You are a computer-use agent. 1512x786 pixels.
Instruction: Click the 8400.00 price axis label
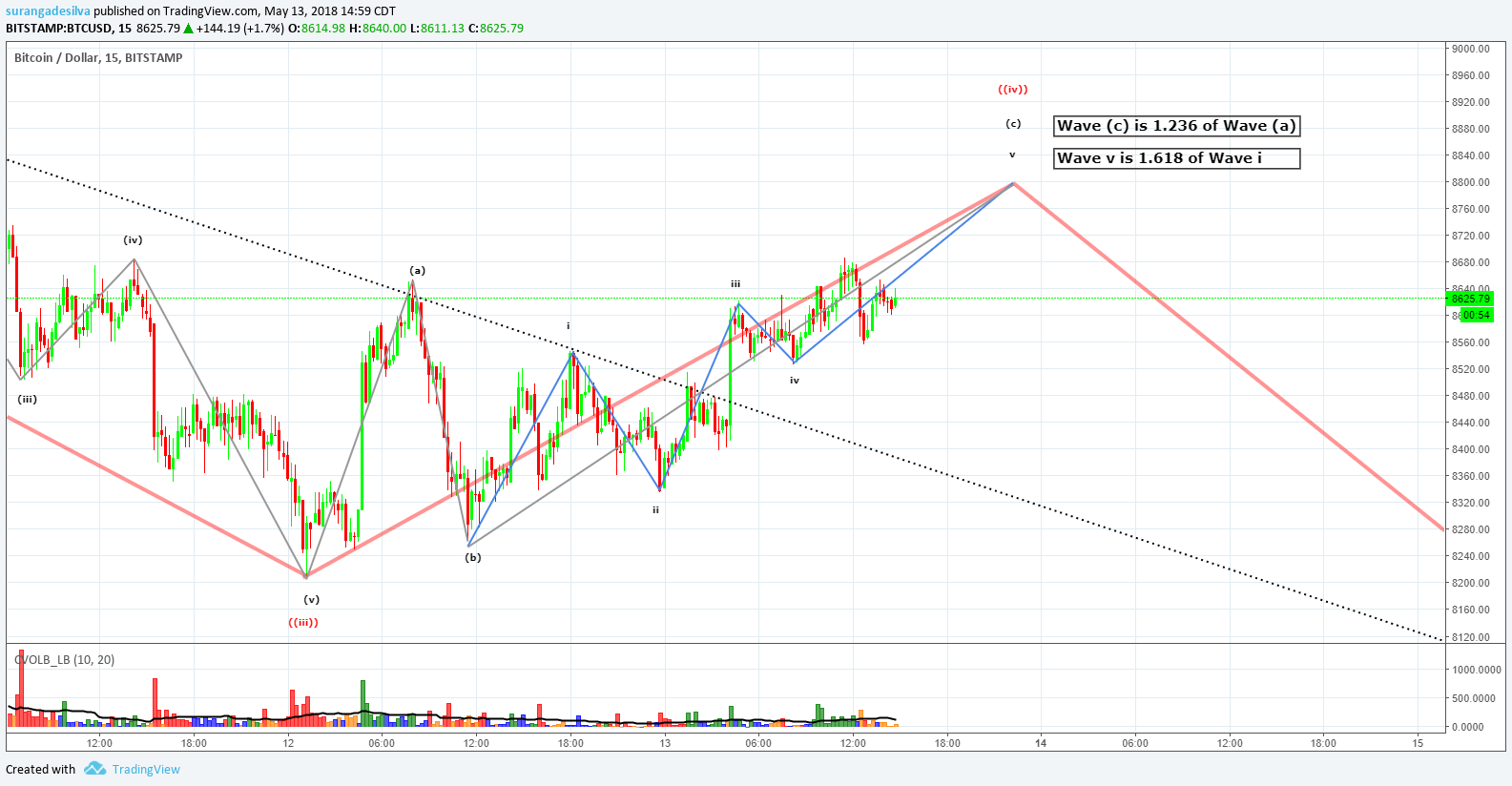tap(1471, 449)
